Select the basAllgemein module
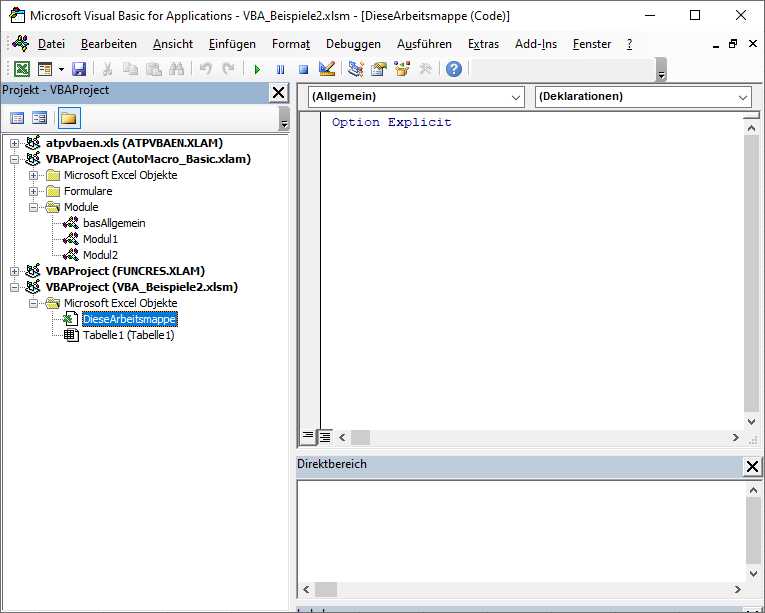The height and width of the screenshot is (613, 765). coord(114,223)
